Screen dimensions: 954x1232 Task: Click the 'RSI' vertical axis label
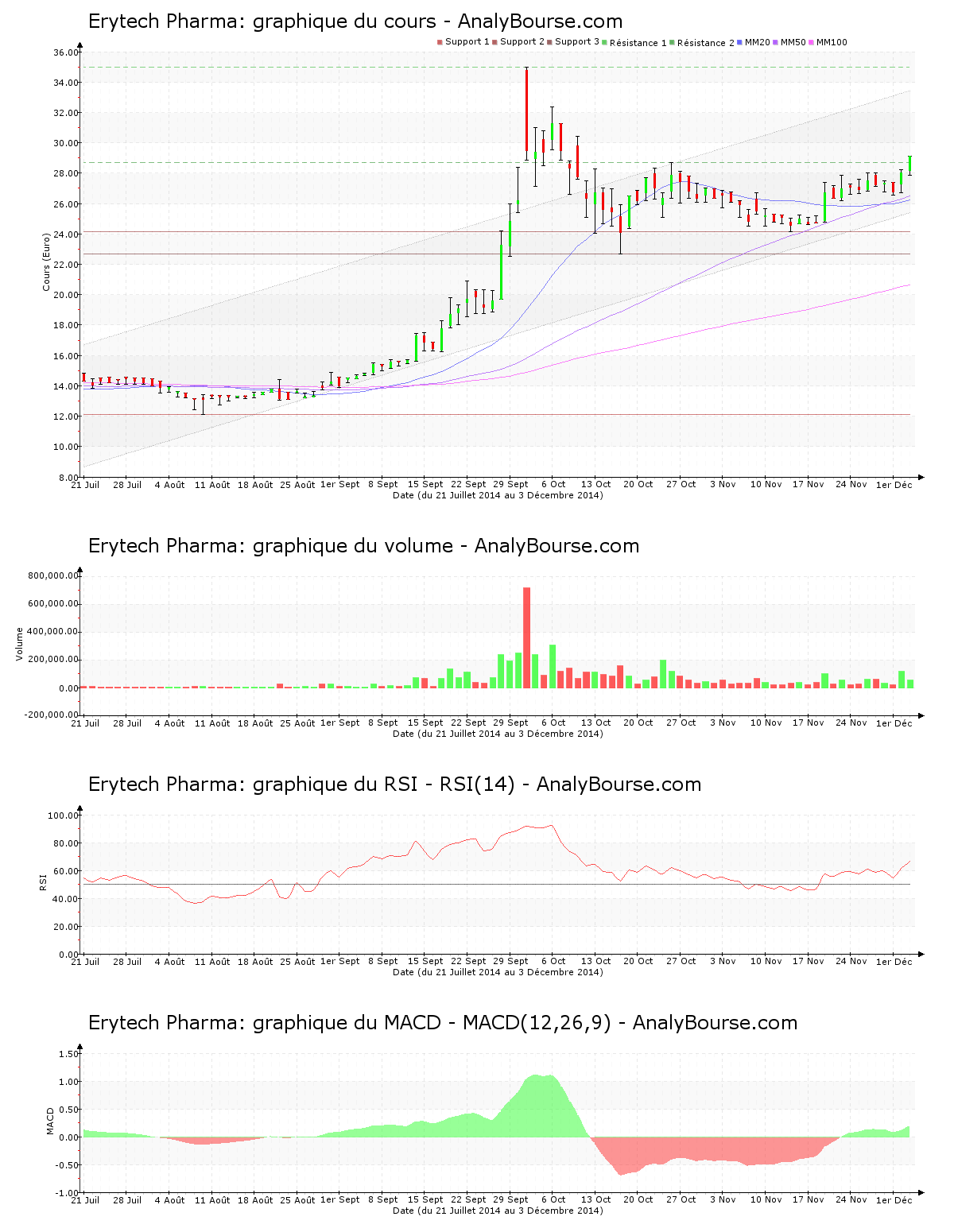43,881
